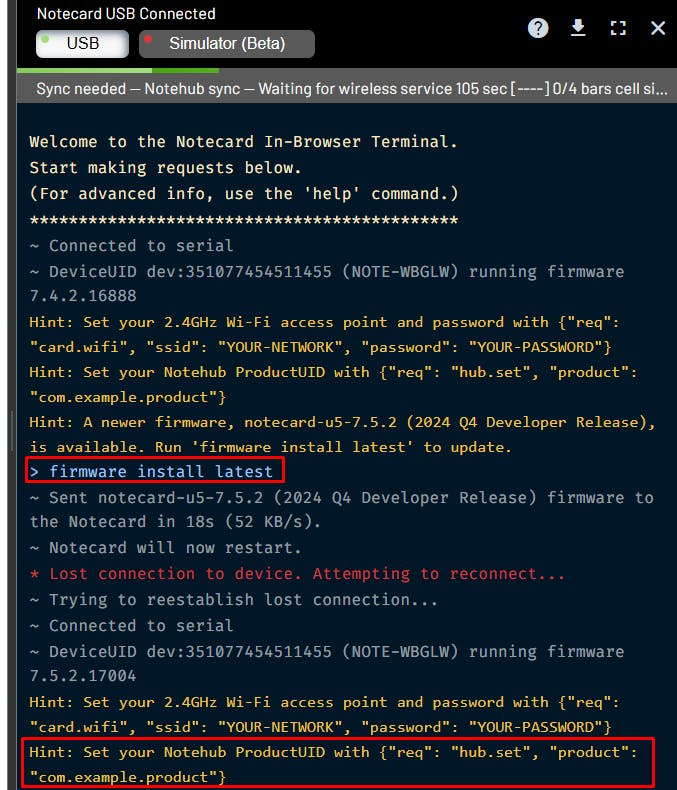Open the help question mark icon
677x790 pixels.
coord(538,28)
